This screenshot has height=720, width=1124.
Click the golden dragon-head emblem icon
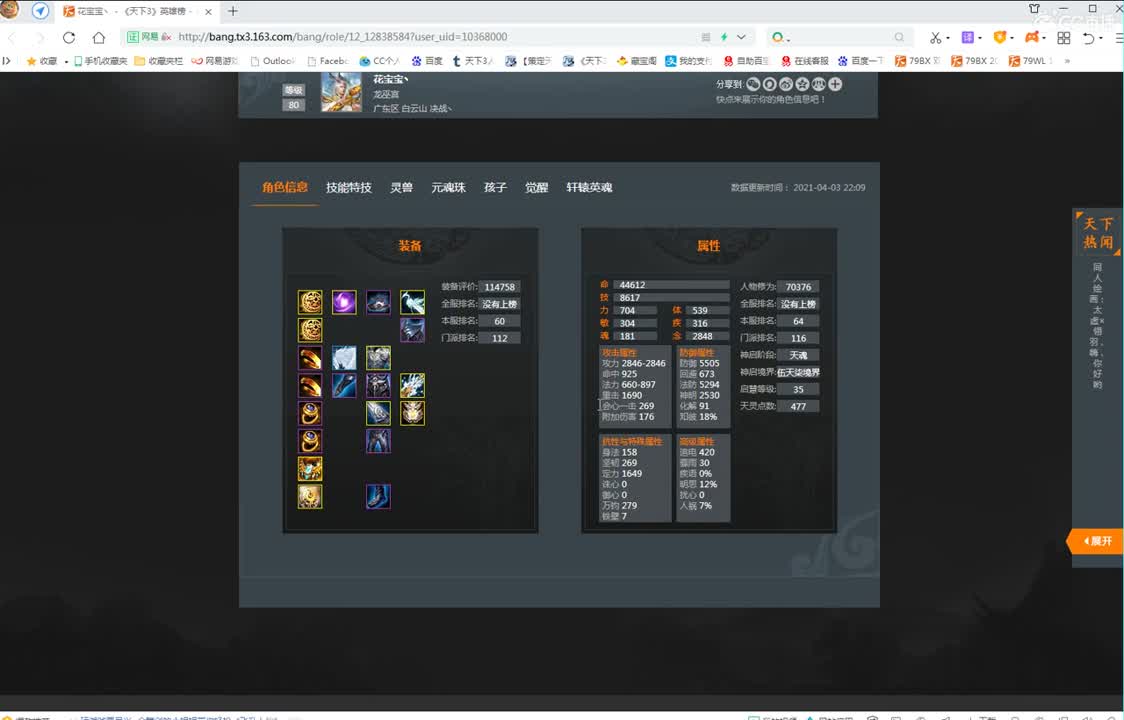point(412,413)
